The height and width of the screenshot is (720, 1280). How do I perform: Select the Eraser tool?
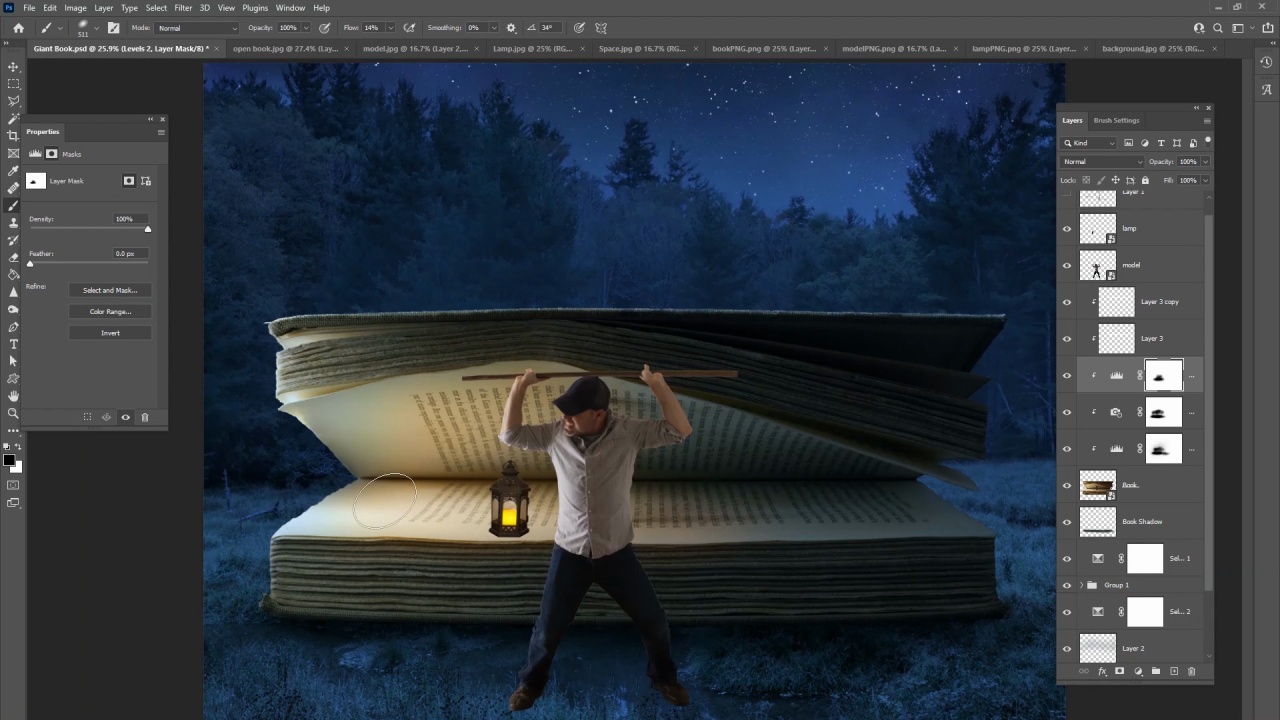coord(13,257)
